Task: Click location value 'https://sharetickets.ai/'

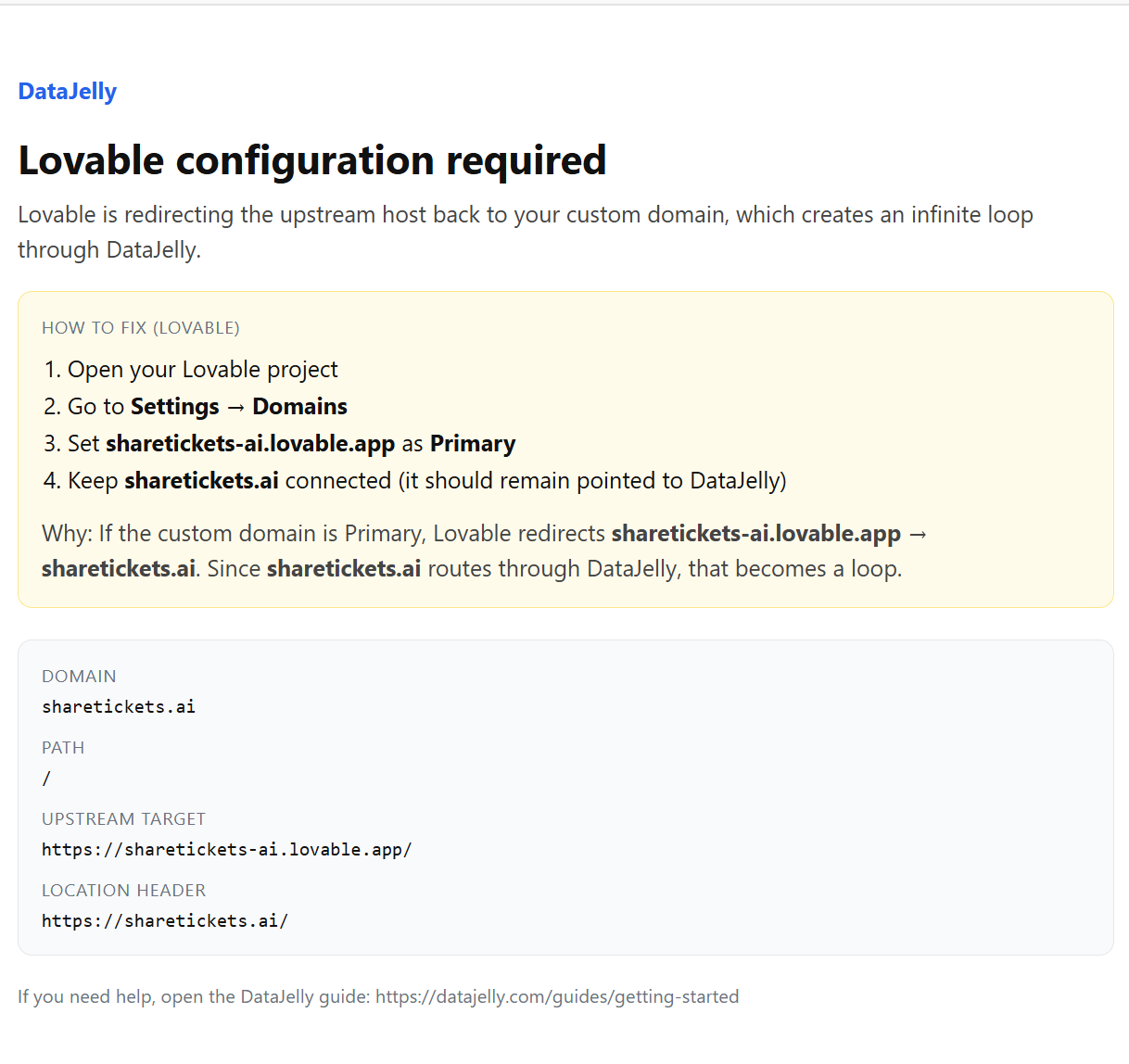Action: pyautogui.click(x=165, y=921)
